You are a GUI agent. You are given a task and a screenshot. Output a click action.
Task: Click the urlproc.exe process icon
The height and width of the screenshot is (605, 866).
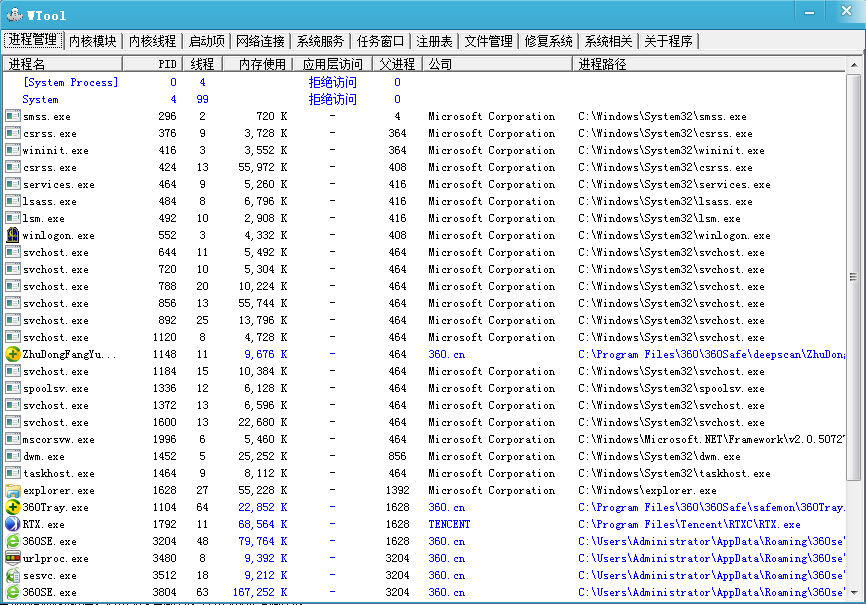12,558
